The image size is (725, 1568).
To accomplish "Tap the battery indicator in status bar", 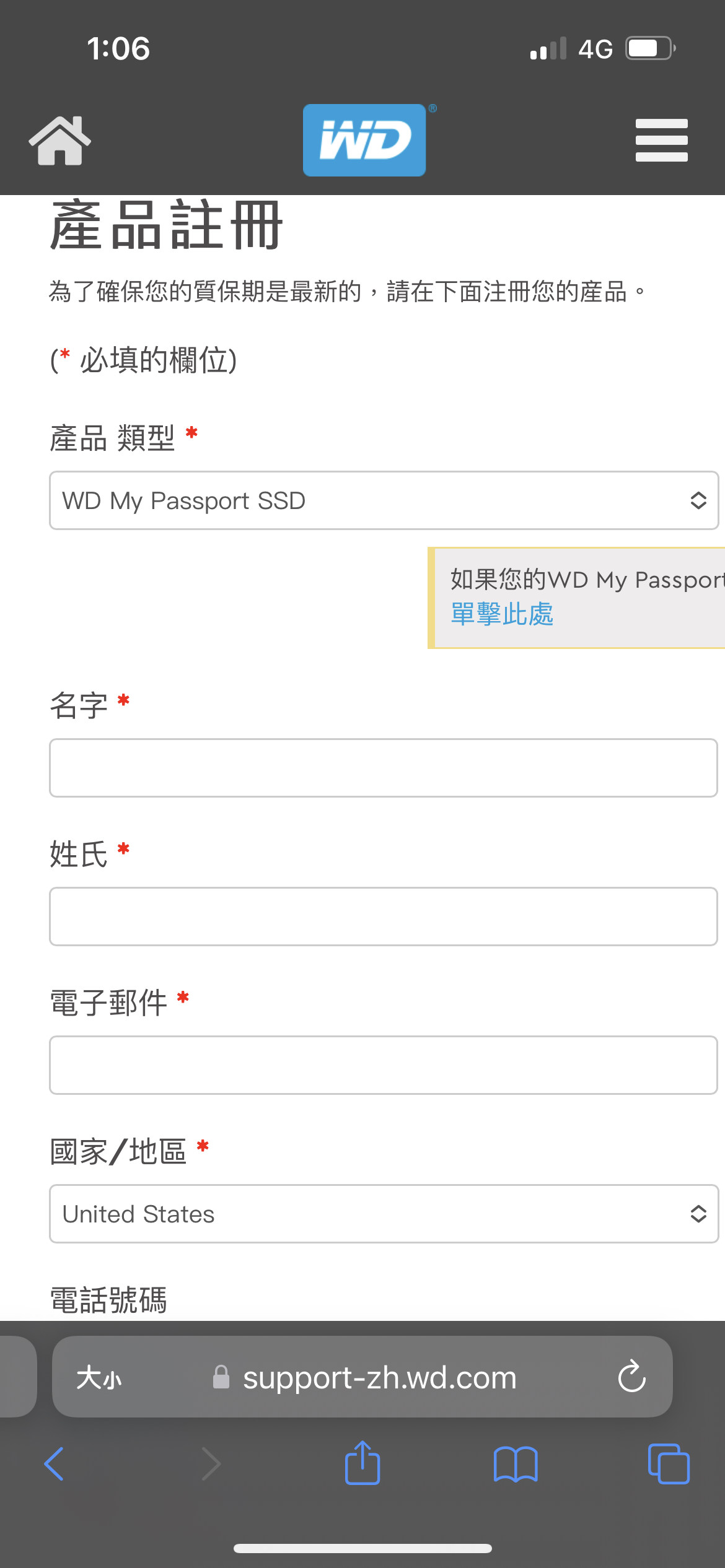I will [x=649, y=48].
